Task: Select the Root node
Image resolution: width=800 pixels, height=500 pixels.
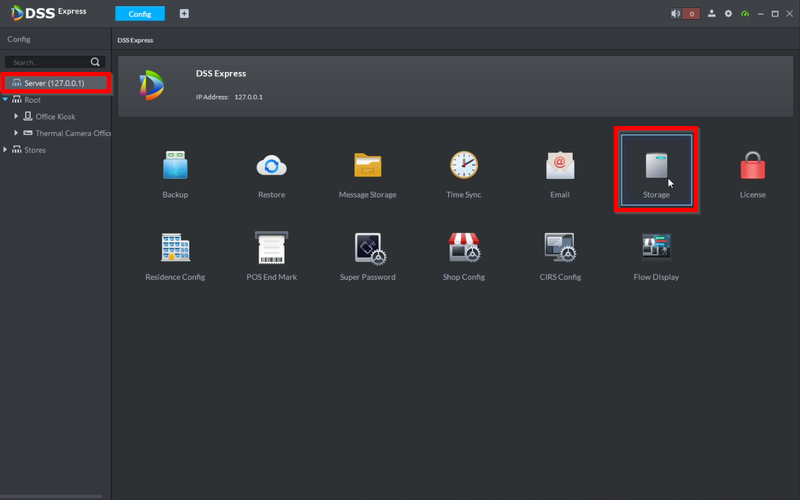Action: 32,99
